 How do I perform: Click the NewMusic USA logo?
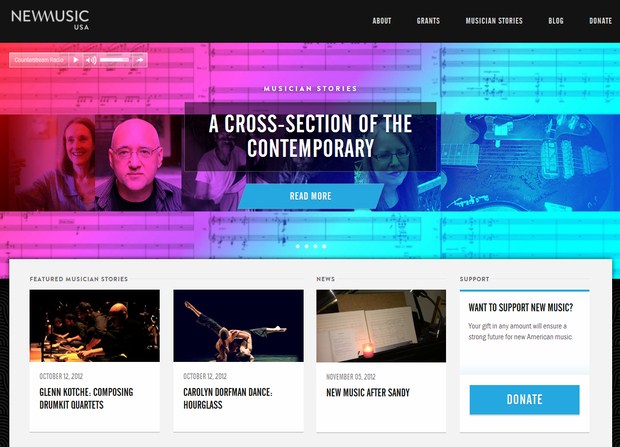pos(50,20)
